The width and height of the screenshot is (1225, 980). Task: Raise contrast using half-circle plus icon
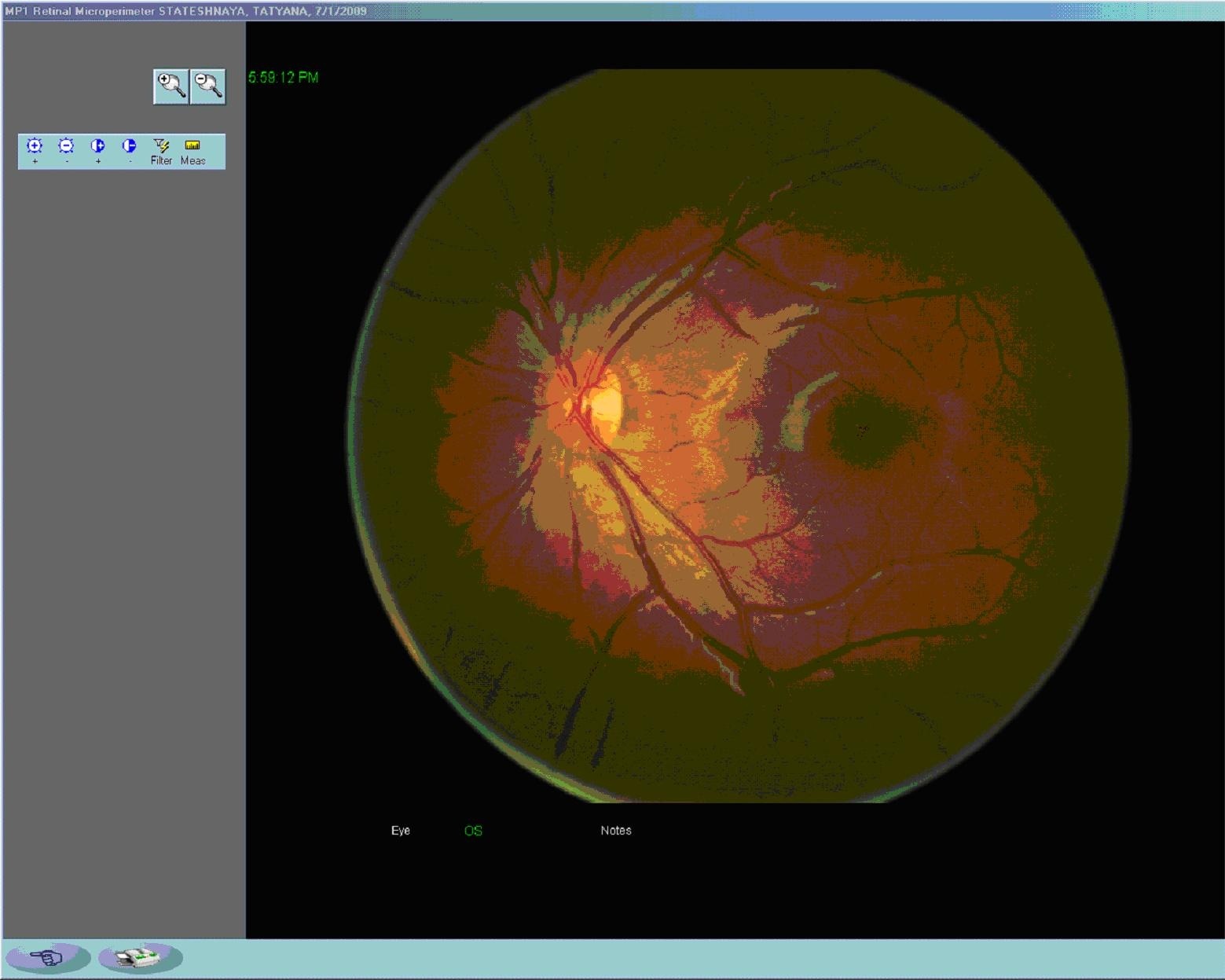pyautogui.click(x=97, y=150)
